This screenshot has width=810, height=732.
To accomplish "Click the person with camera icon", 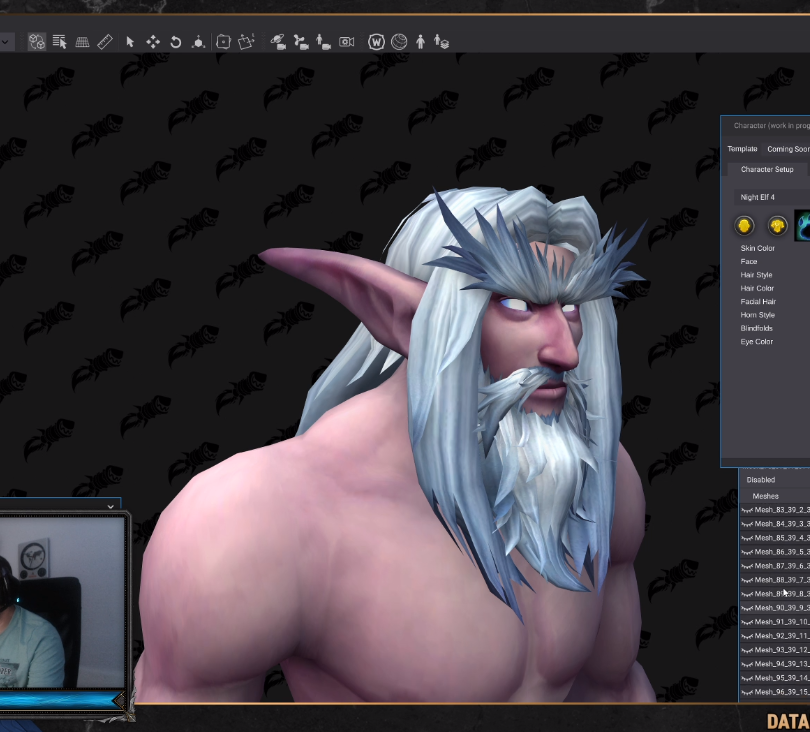I will coord(323,42).
